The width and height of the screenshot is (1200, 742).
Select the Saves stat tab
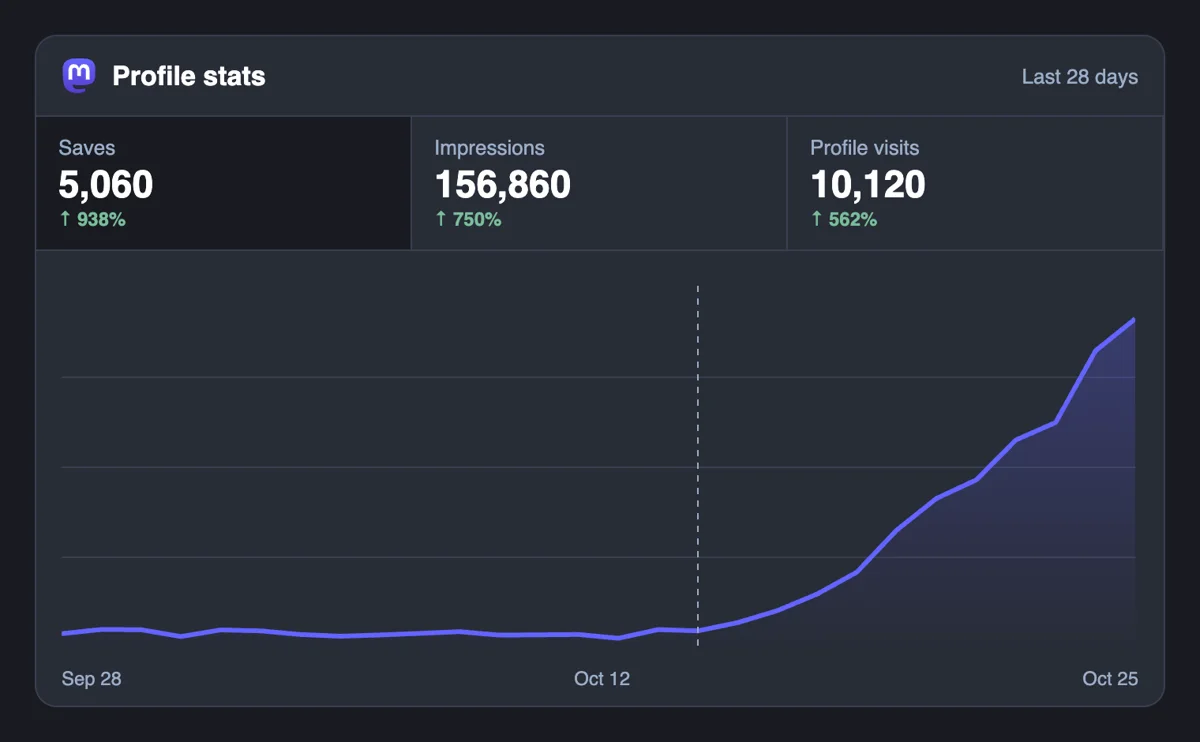[x=223, y=183]
